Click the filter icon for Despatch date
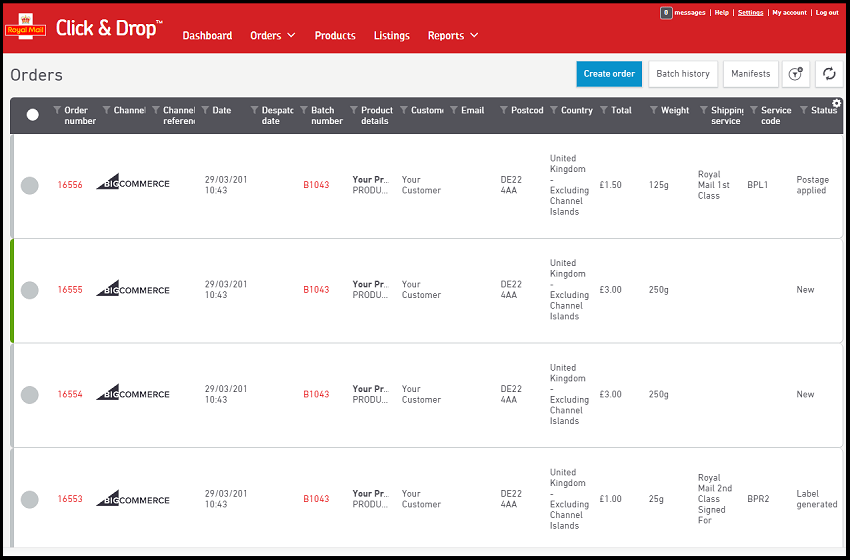This screenshot has height=560, width=850. tap(254, 110)
